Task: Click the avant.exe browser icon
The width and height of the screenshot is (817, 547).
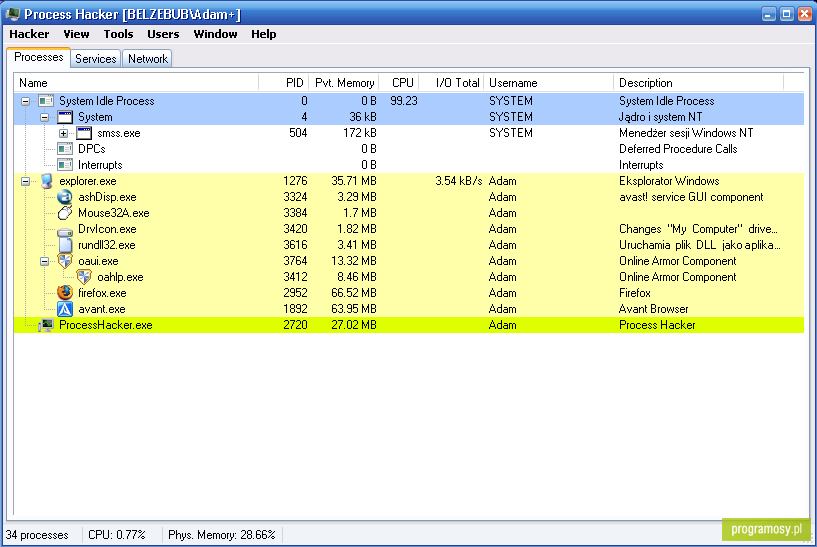Action: [65, 309]
